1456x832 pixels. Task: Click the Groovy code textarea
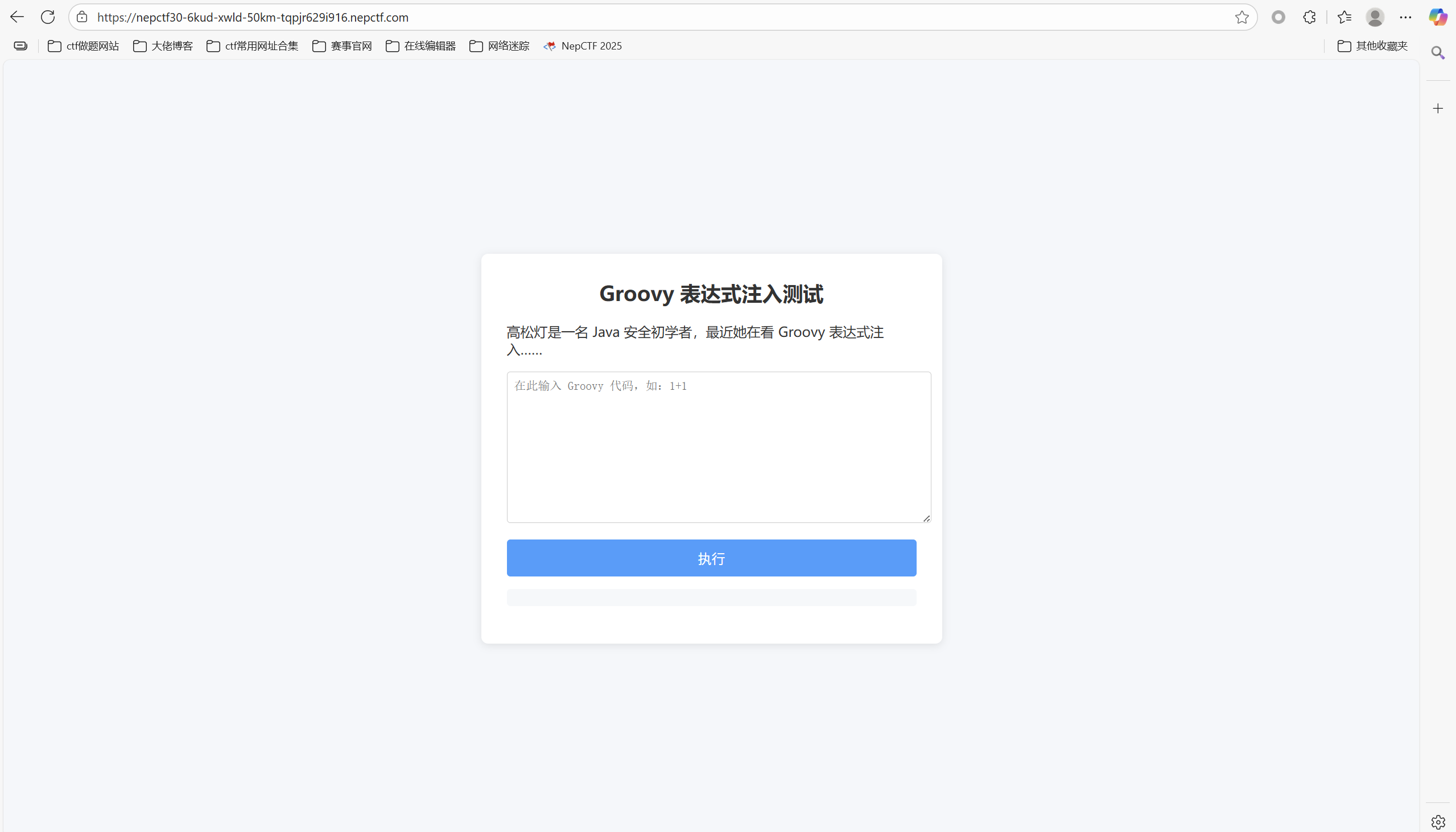[x=719, y=447]
